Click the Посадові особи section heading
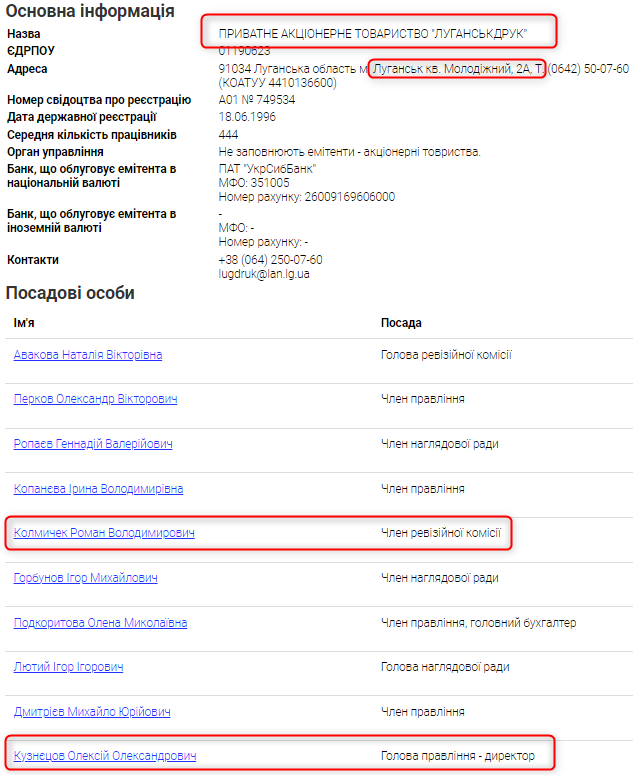This screenshot has width=633, height=775. click(x=70, y=293)
